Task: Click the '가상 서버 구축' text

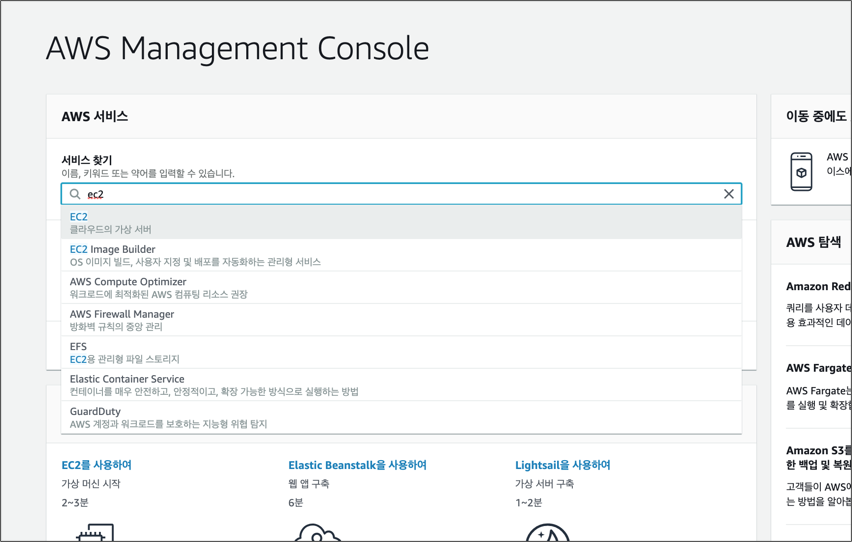Action: coord(544,483)
